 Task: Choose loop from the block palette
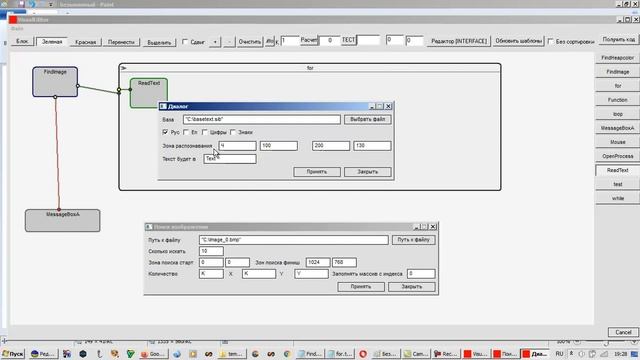(x=617, y=114)
